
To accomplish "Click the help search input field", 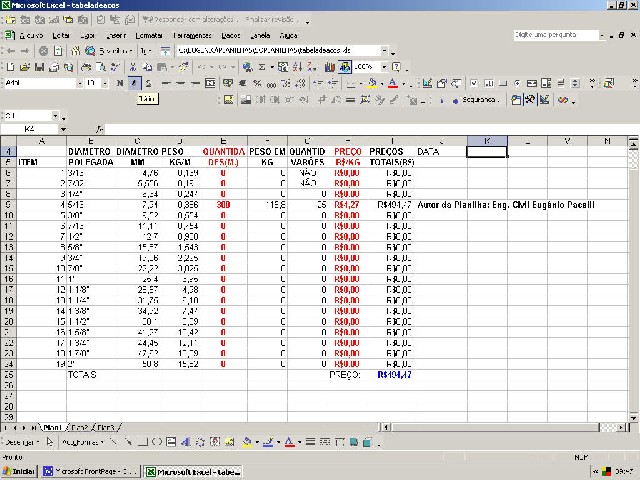I will (x=556, y=35).
